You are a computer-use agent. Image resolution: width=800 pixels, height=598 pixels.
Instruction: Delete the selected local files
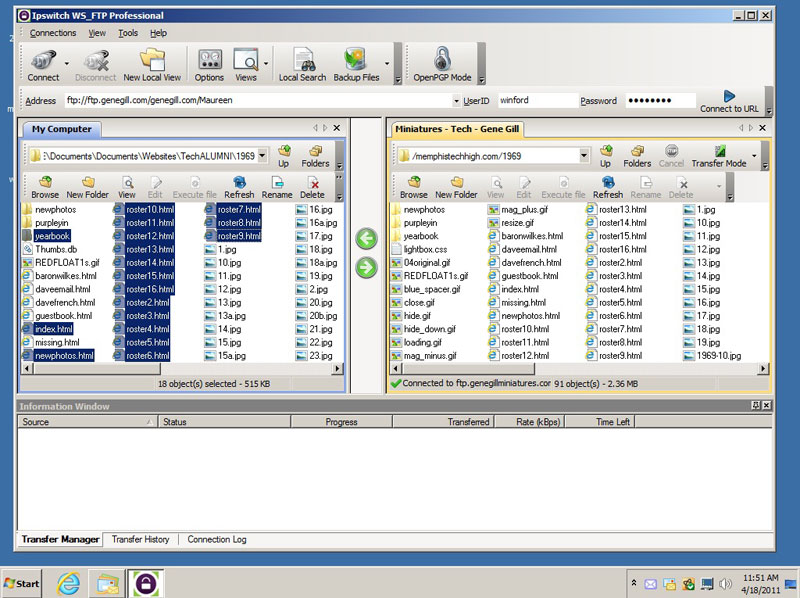(x=312, y=188)
